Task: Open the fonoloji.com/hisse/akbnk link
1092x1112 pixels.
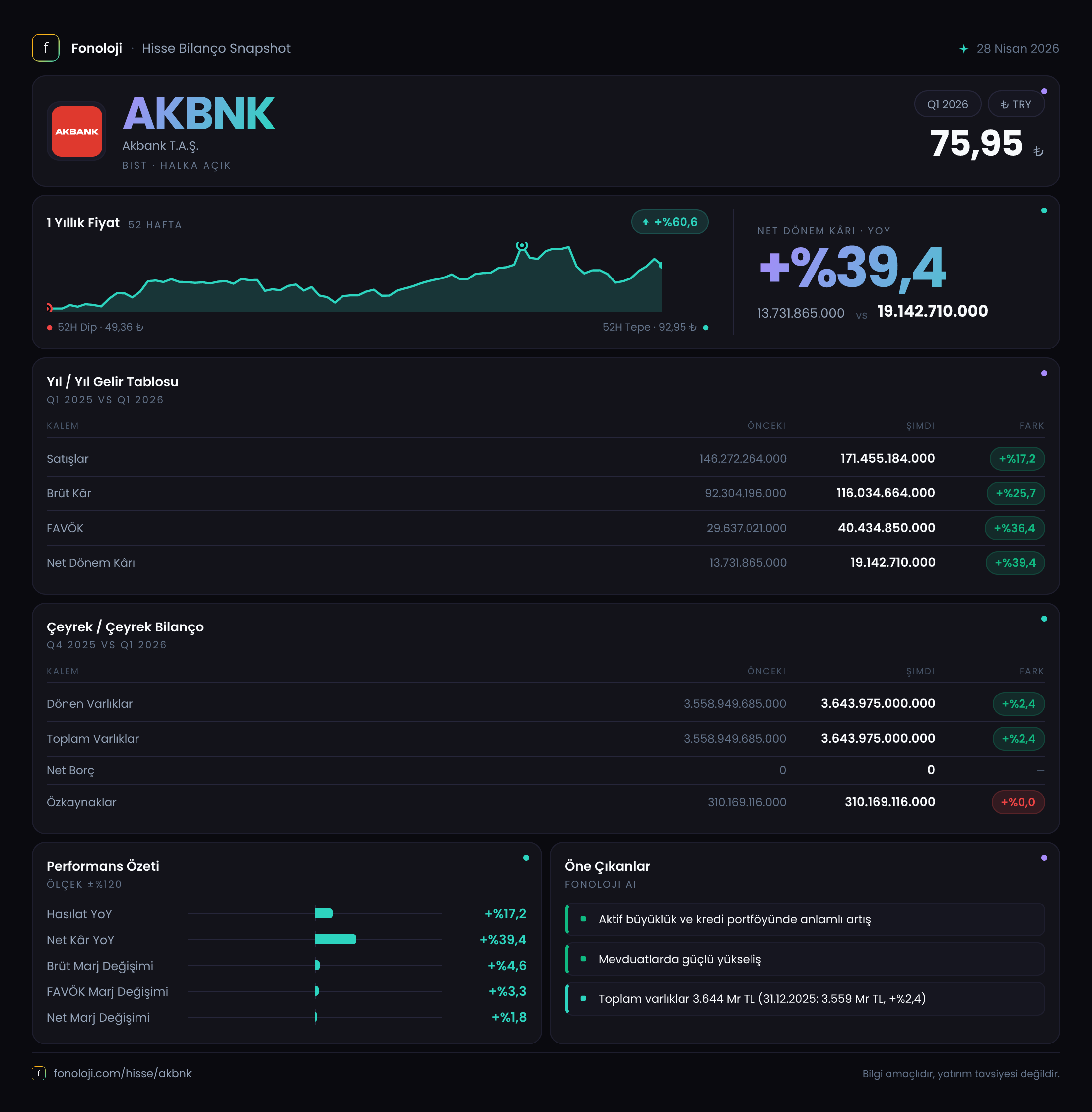Action: click(122, 1073)
